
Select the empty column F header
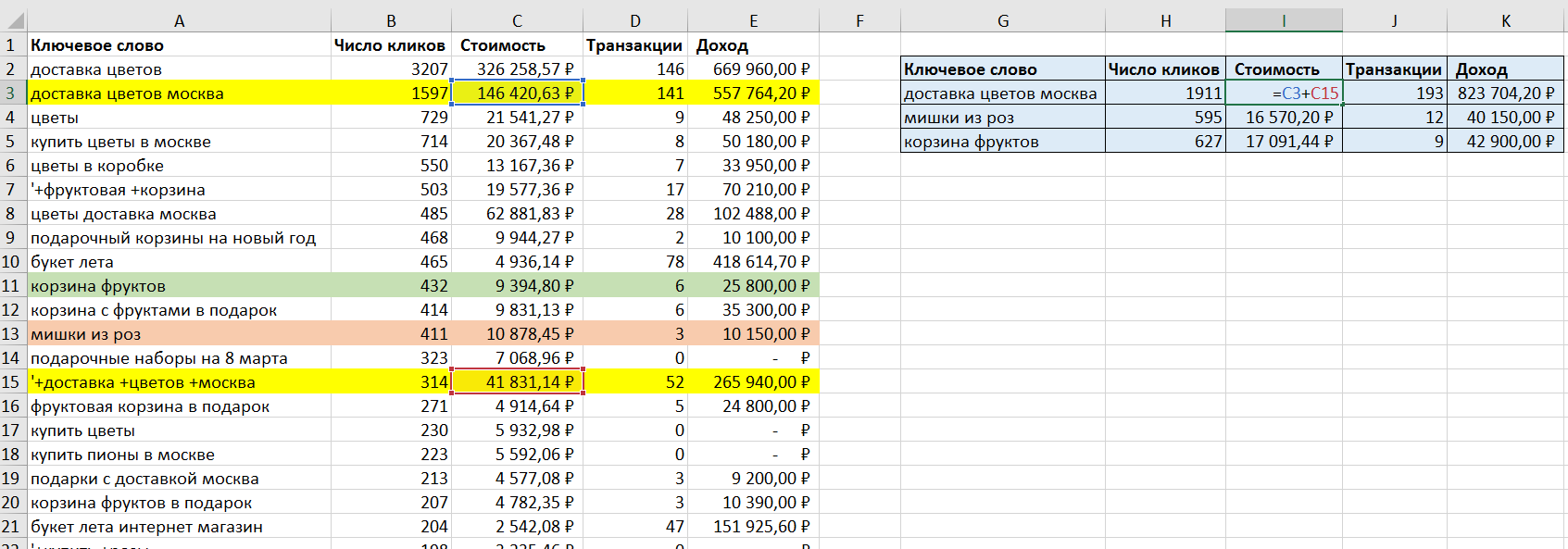[x=859, y=20]
